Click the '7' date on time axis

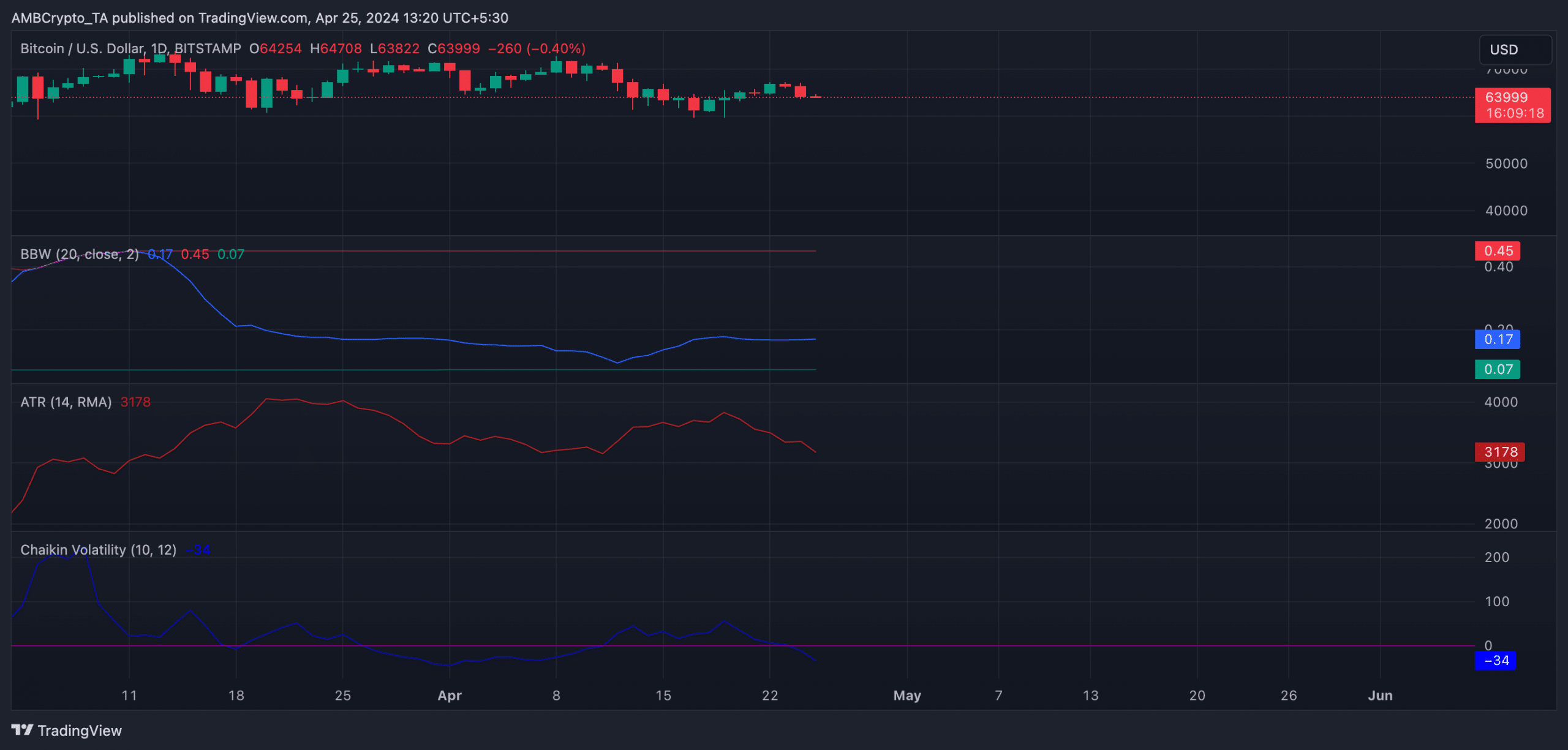click(999, 696)
